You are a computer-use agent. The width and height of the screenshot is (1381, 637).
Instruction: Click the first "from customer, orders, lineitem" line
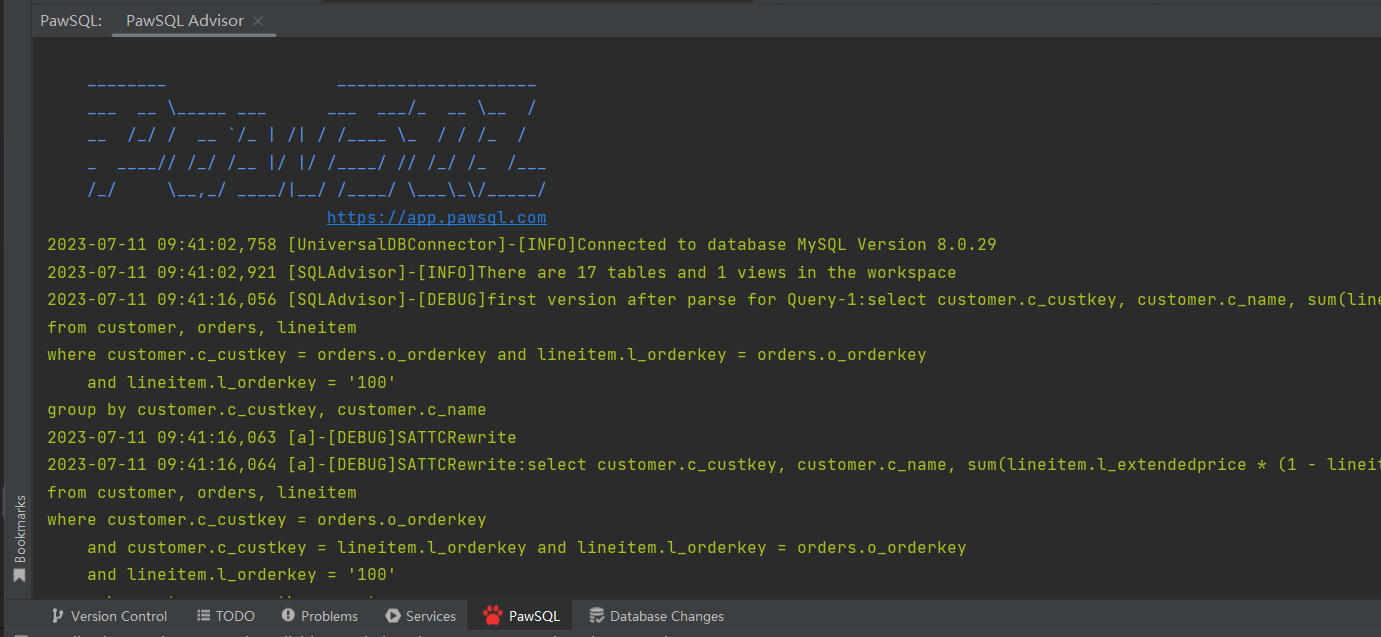[201, 328]
